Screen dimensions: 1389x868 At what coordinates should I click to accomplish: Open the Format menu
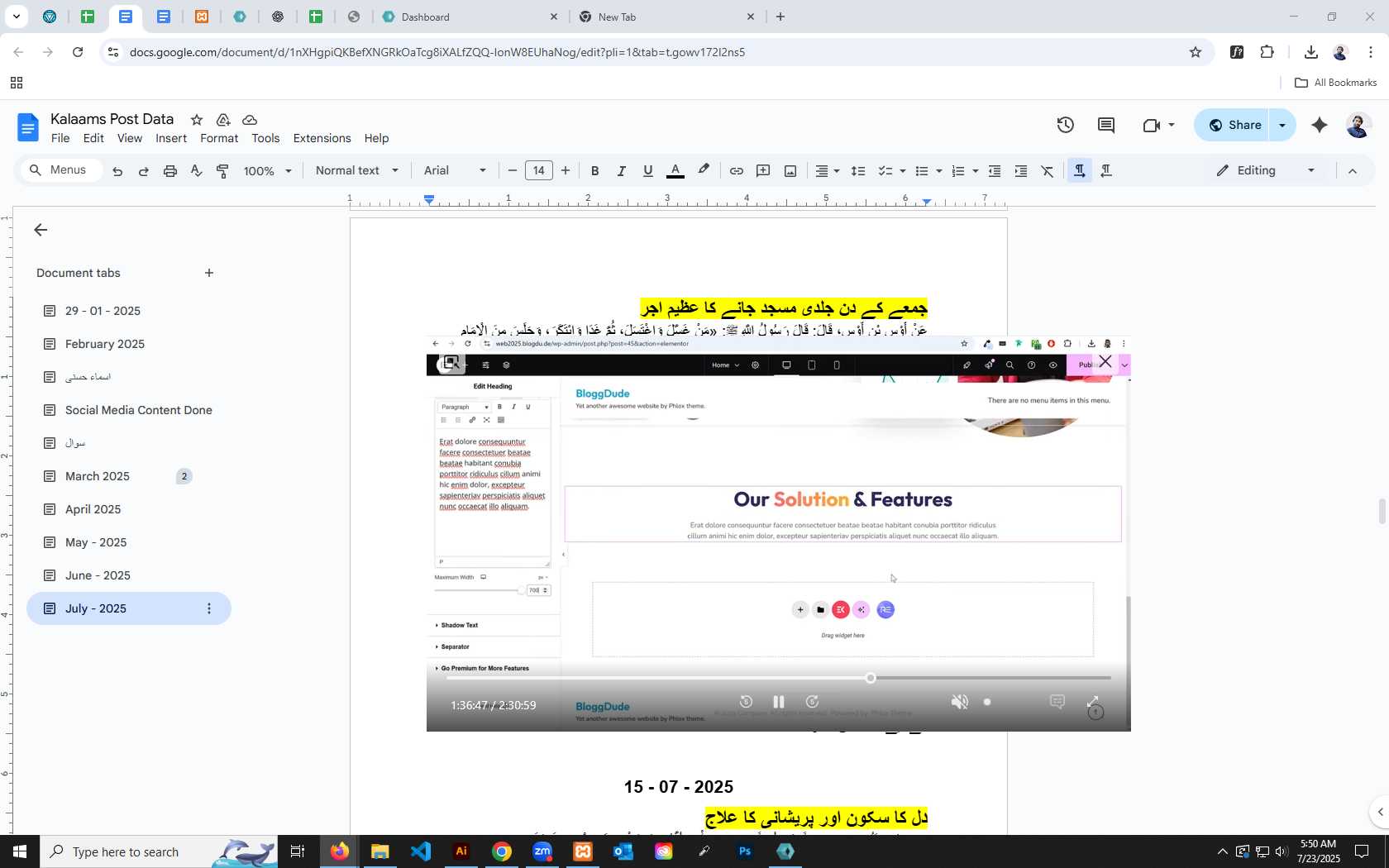[219, 138]
